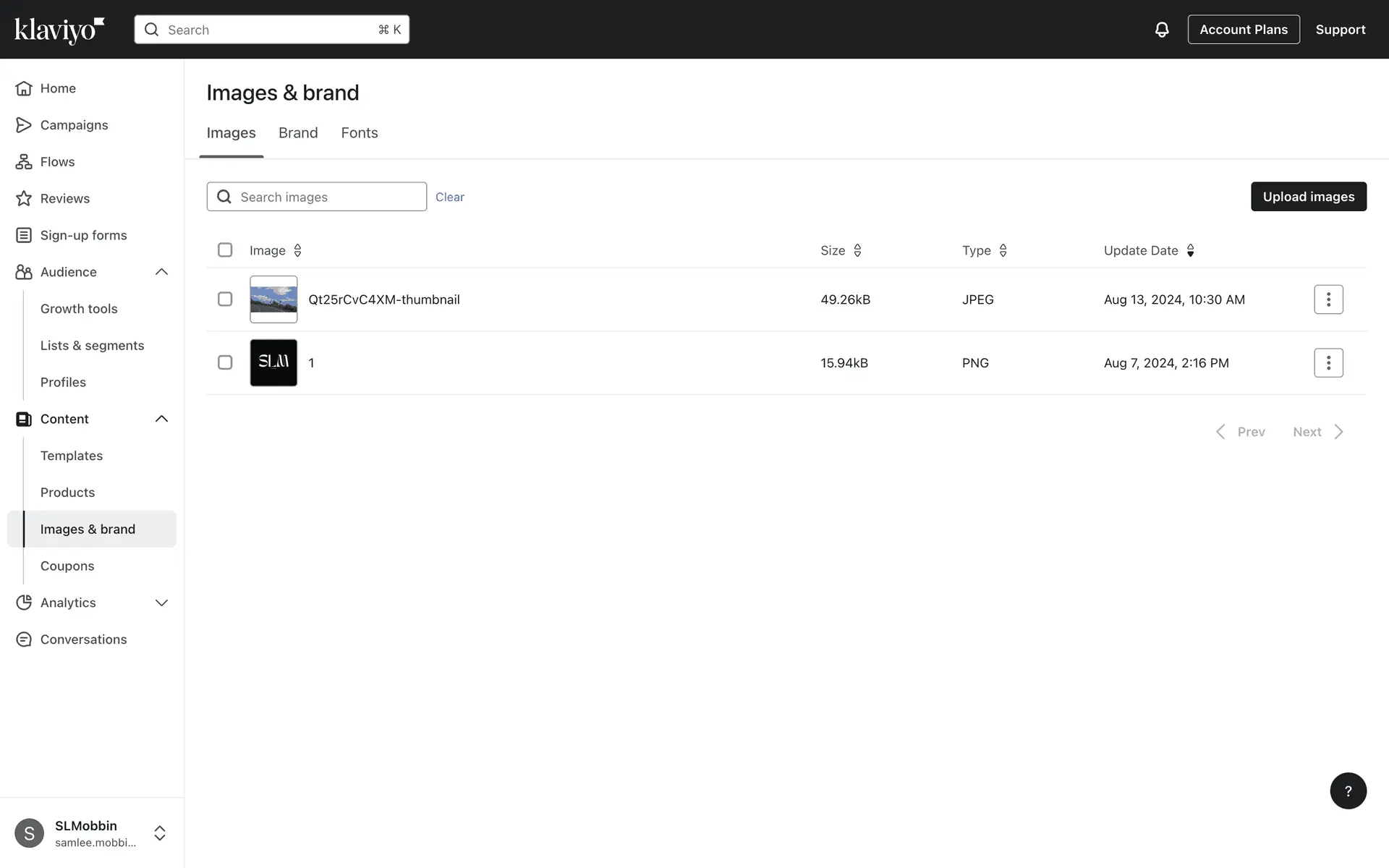Switch to the Fonts tab
Image resolution: width=1389 pixels, height=868 pixels.
pyautogui.click(x=360, y=133)
